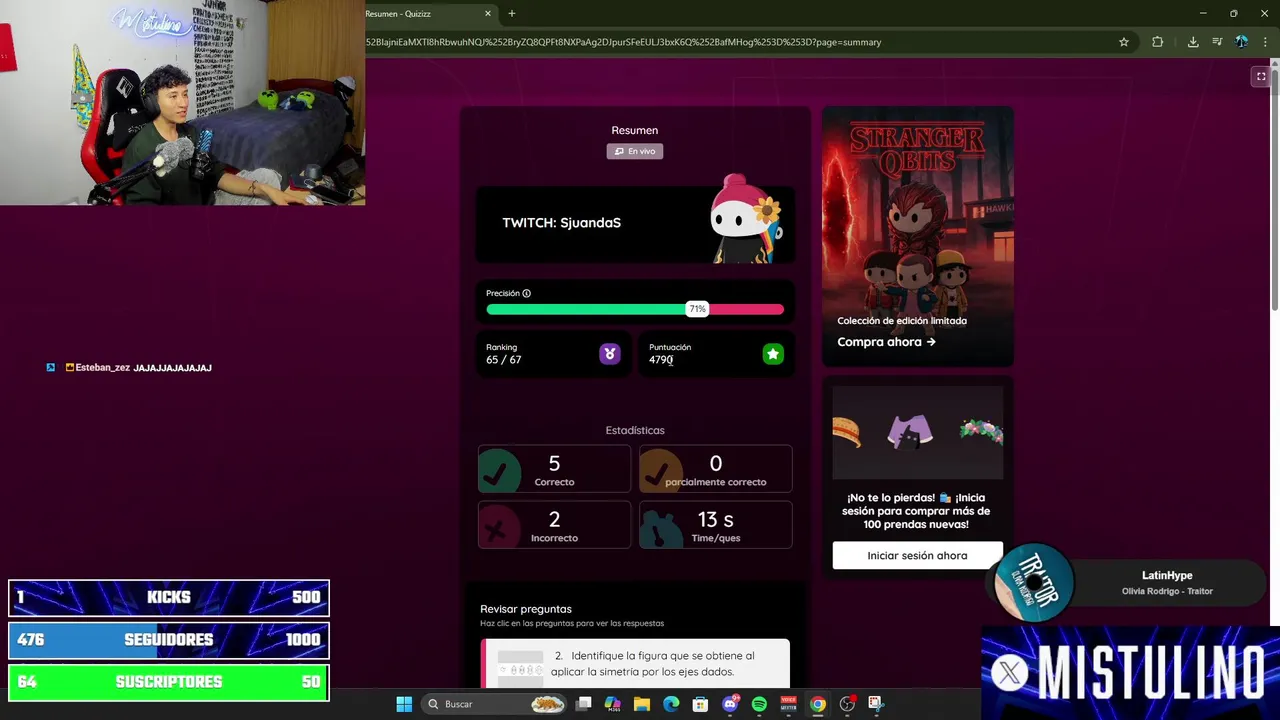Open Discord from the taskbar
1280x720 pixels.
point(730,704)
